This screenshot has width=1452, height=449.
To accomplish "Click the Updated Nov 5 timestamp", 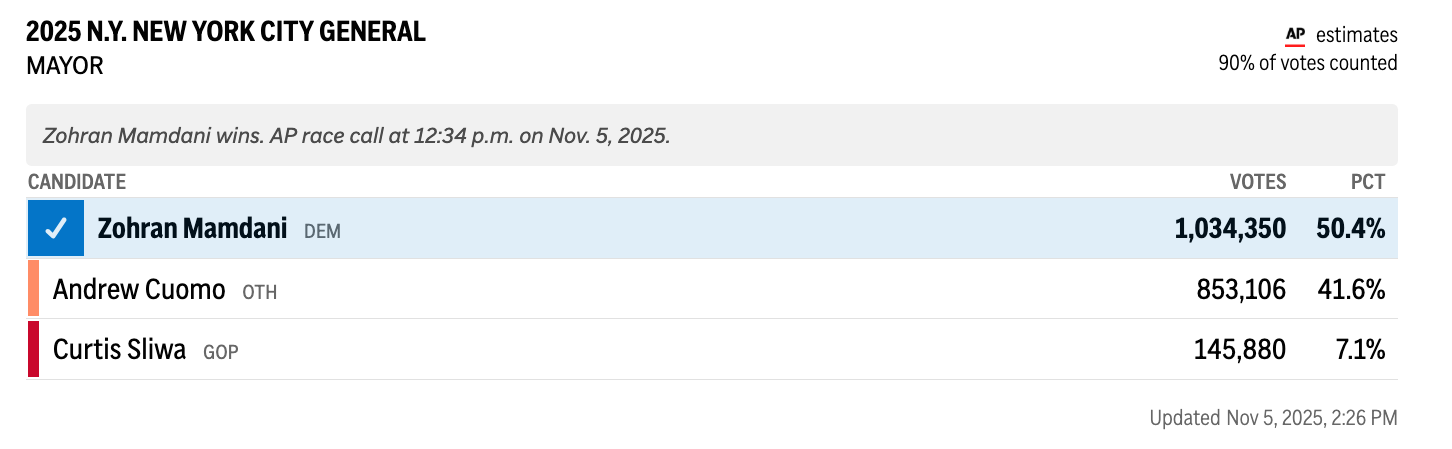I will (x=1273, y=418).
